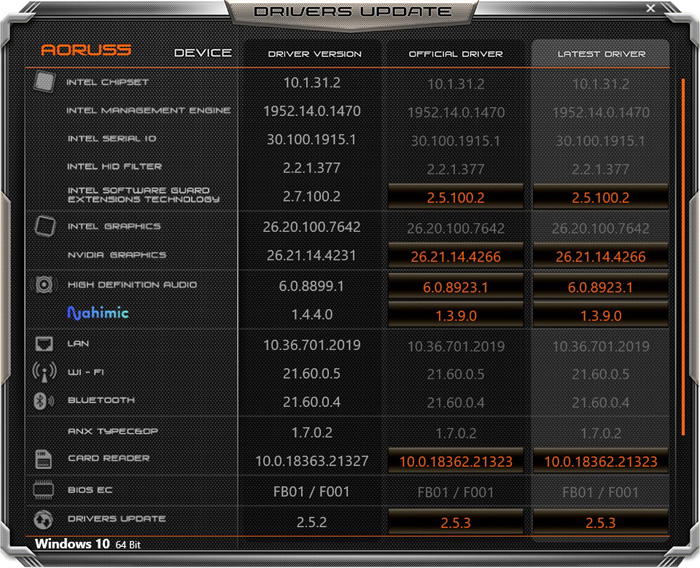Click installed BIOS EC value FB01 / F001

click(x=312, y=492)
